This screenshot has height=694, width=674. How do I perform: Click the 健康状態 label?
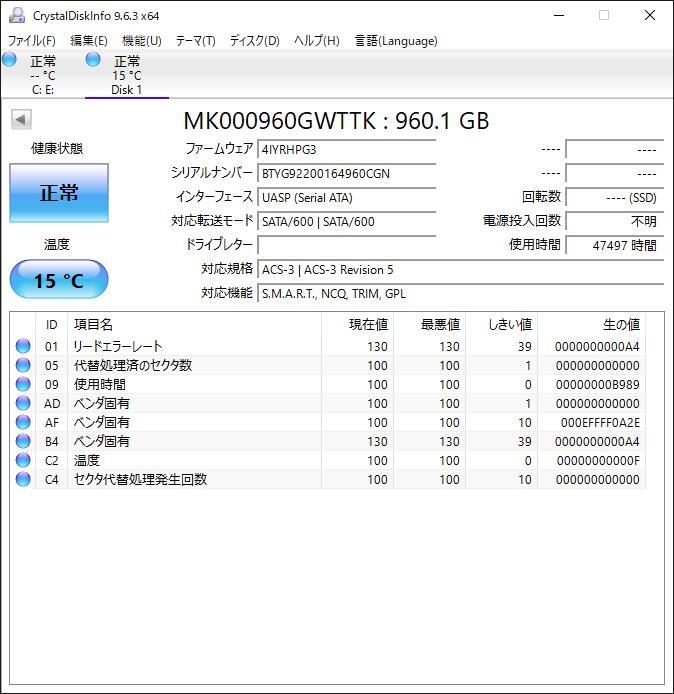click(57, 148)
